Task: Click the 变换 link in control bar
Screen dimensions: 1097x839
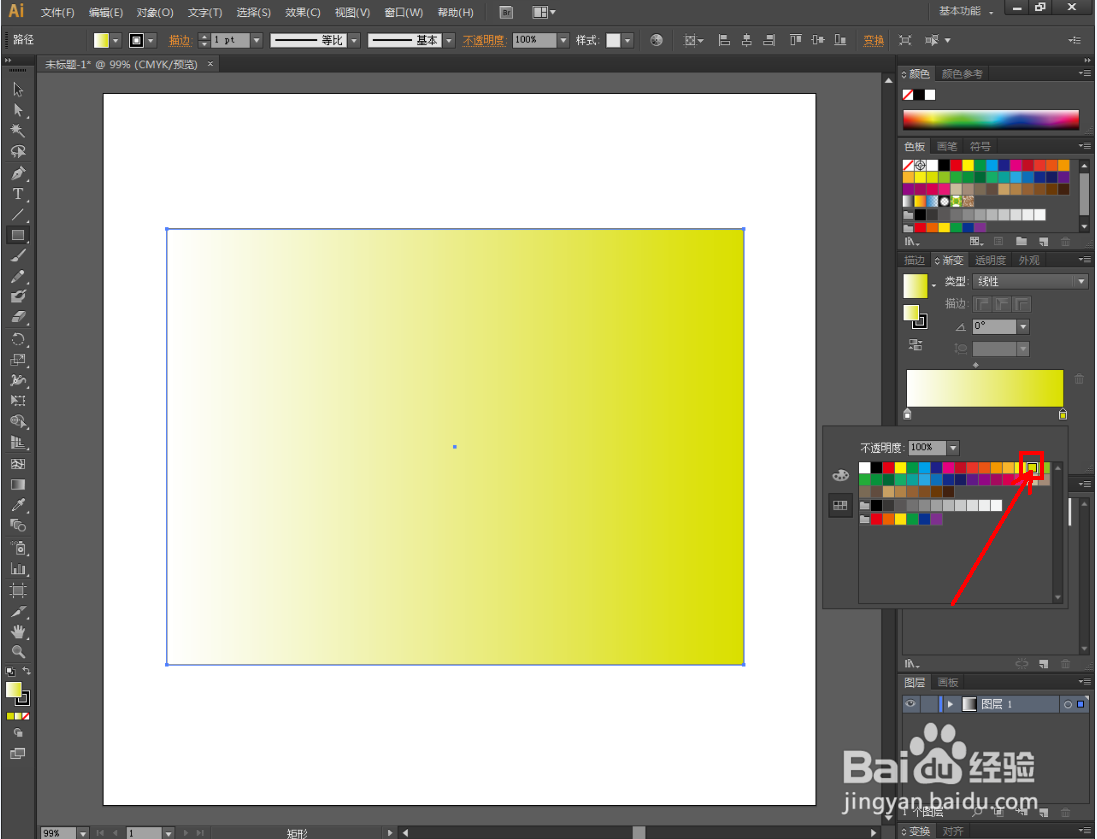Action: (x=873, y=41)
